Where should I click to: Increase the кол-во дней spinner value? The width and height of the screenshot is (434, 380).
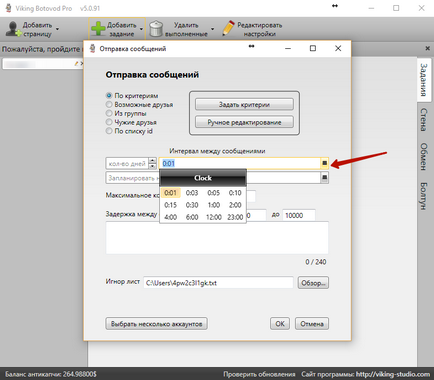[x=152, y=161]
